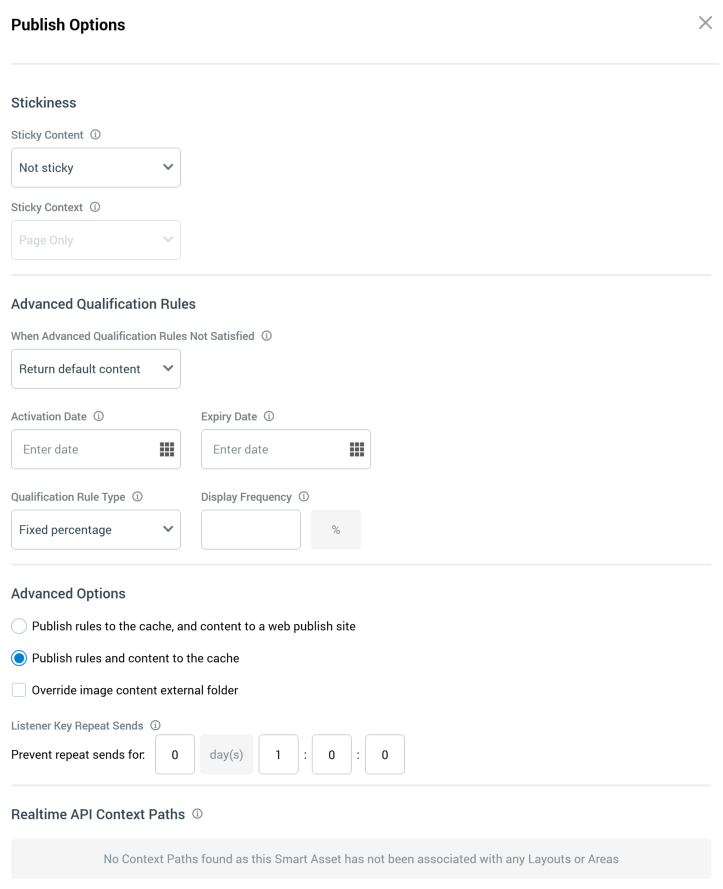Screen dimensions: 723x889
Task: Click info icon for Realtime API Context Paths
Action: click(197, 814)
